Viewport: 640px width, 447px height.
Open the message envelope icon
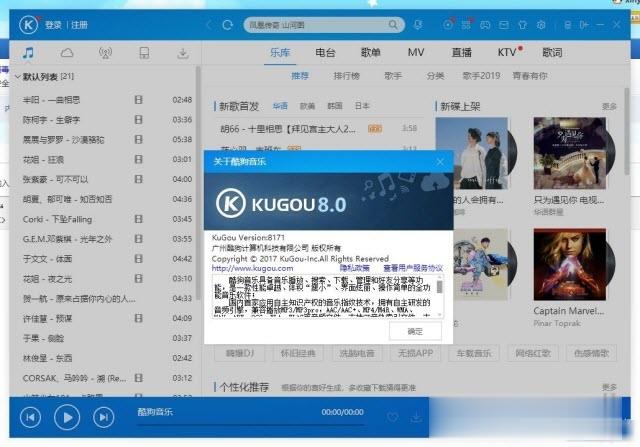pos(504,25)
